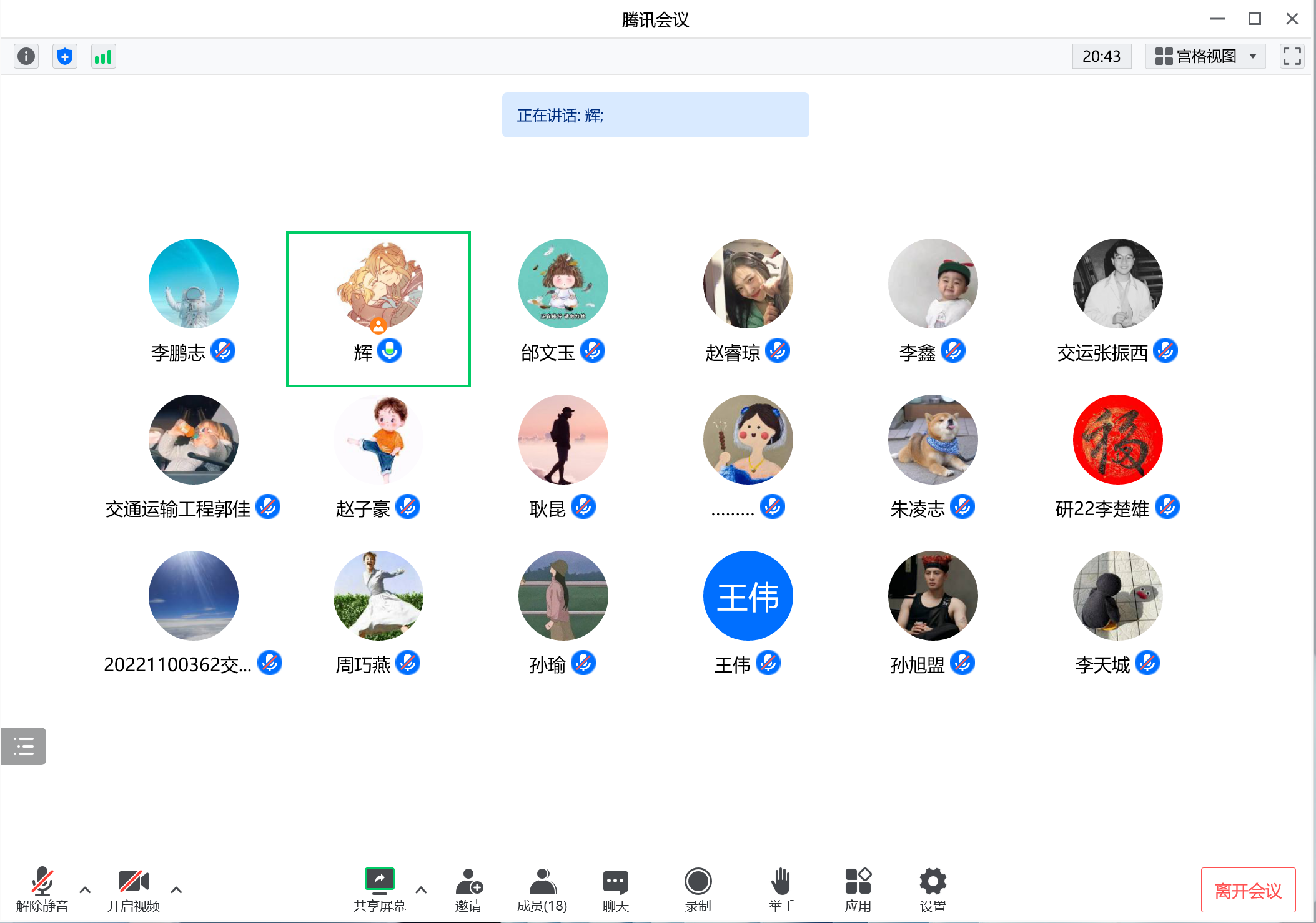This screenshot has width=1316, height=923.
Task: Open the 宫格视图 layout dropdown
Action: click(1205, 56)
